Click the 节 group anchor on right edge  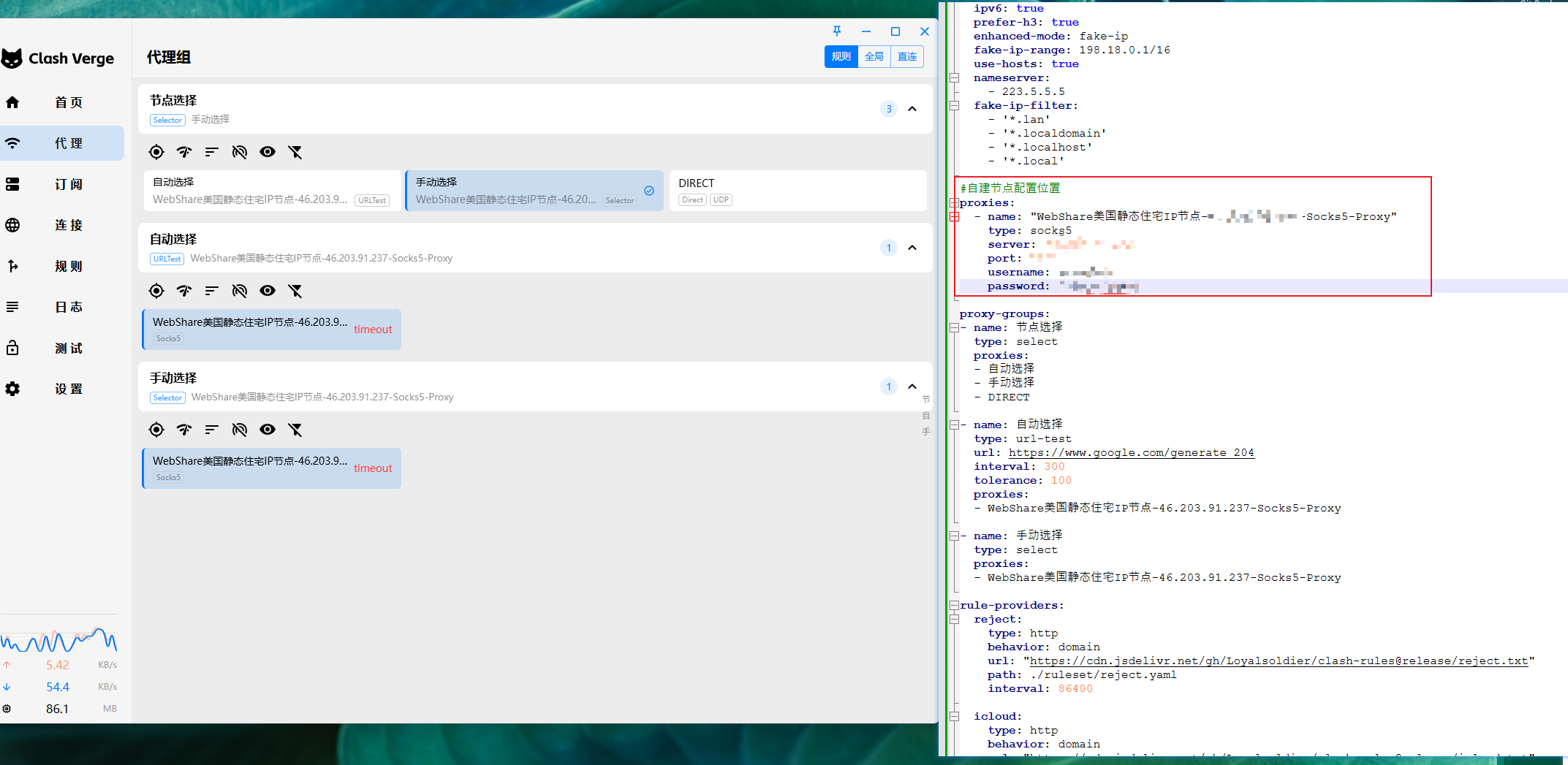pyautogui.click(x=926, y=400)
